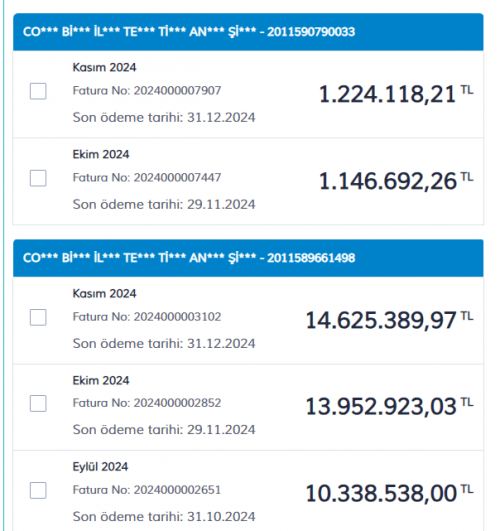
Task: Click Fatura No: 2024000002852 text
Action: [147, 403]
